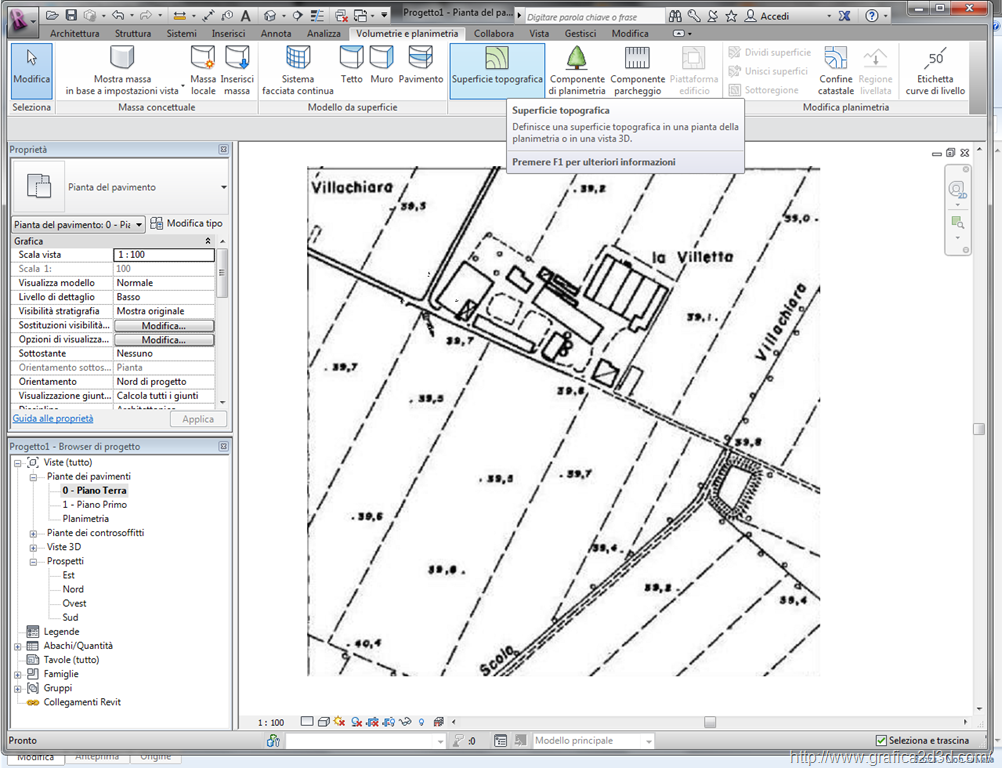Select the Piattaforma edificio tool
Viewport: 1002px width, 768px height.
[694, 70]
